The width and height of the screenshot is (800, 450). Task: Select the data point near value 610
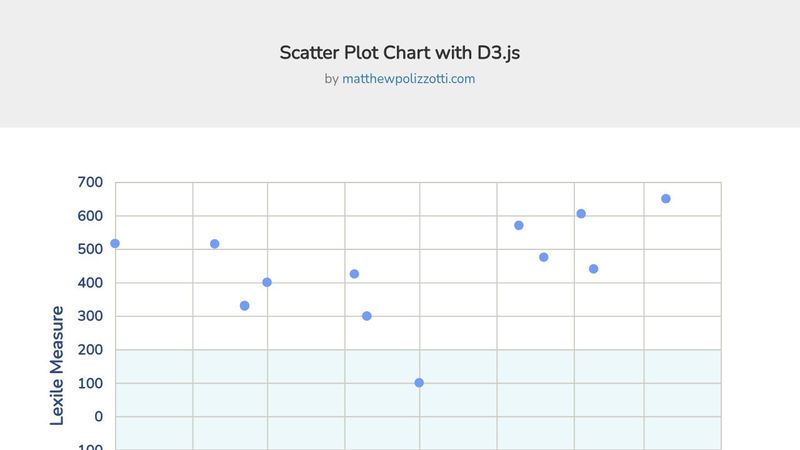click(581, 214)
